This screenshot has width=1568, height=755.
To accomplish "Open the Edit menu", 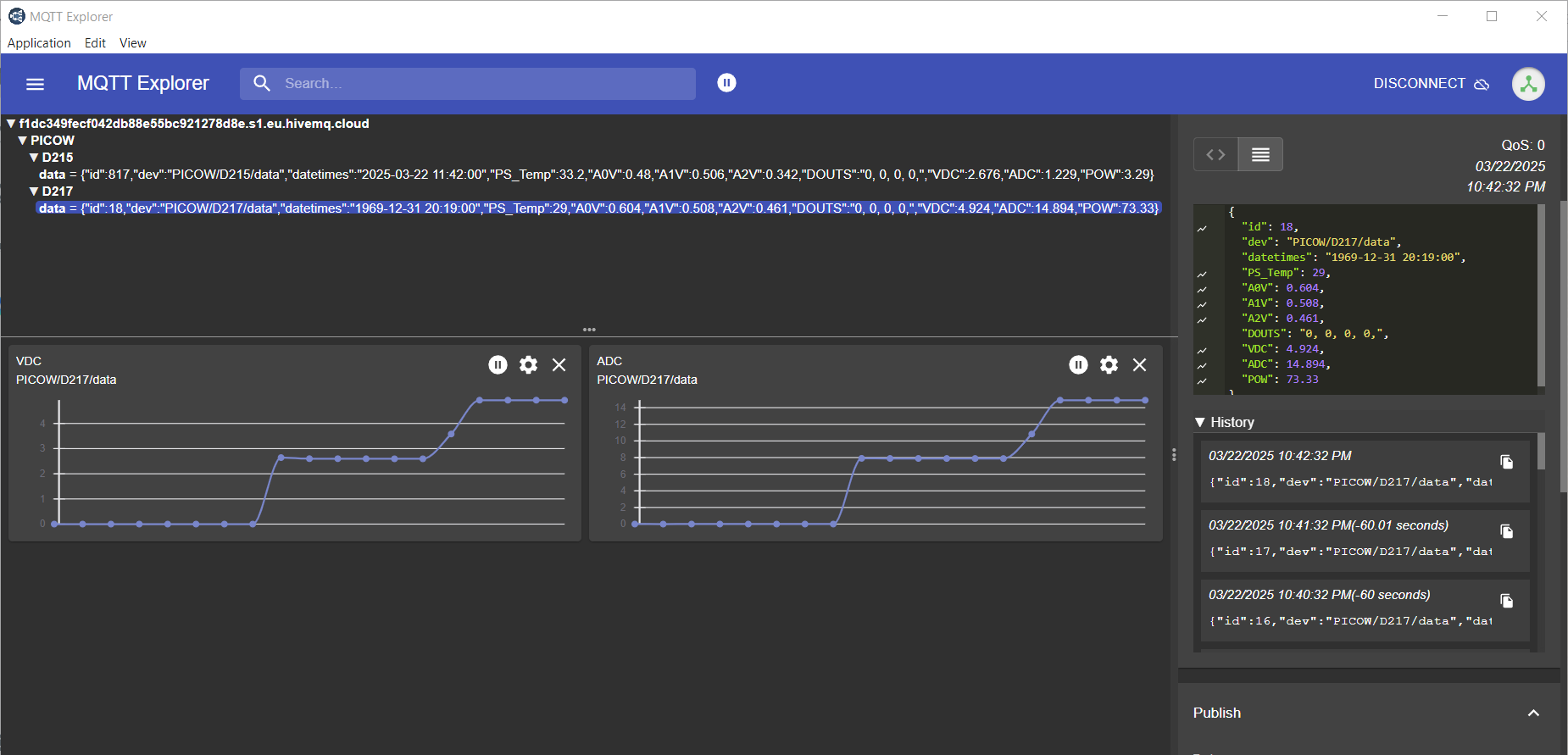I will 95,43.
